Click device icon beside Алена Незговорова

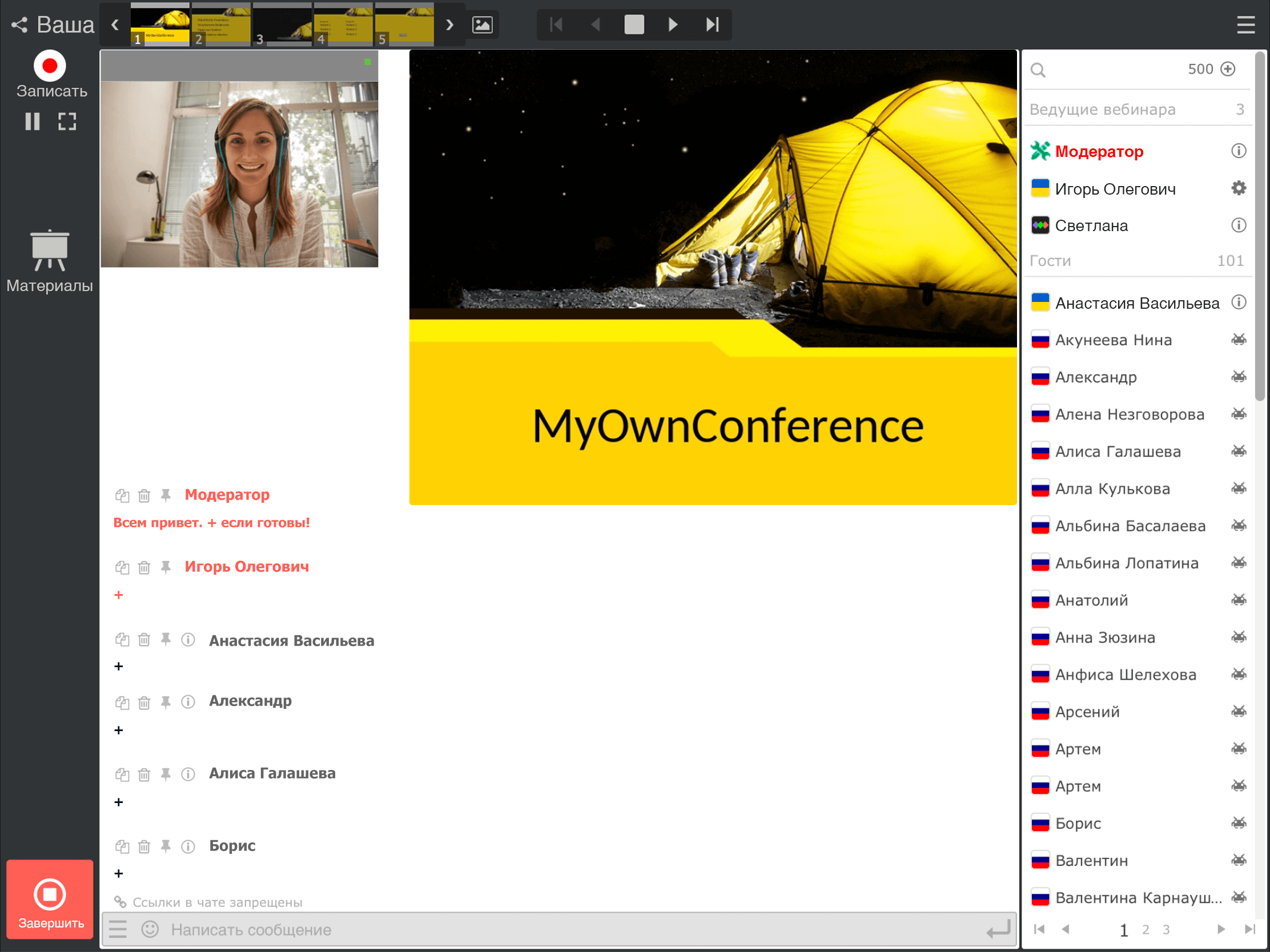1239,414
